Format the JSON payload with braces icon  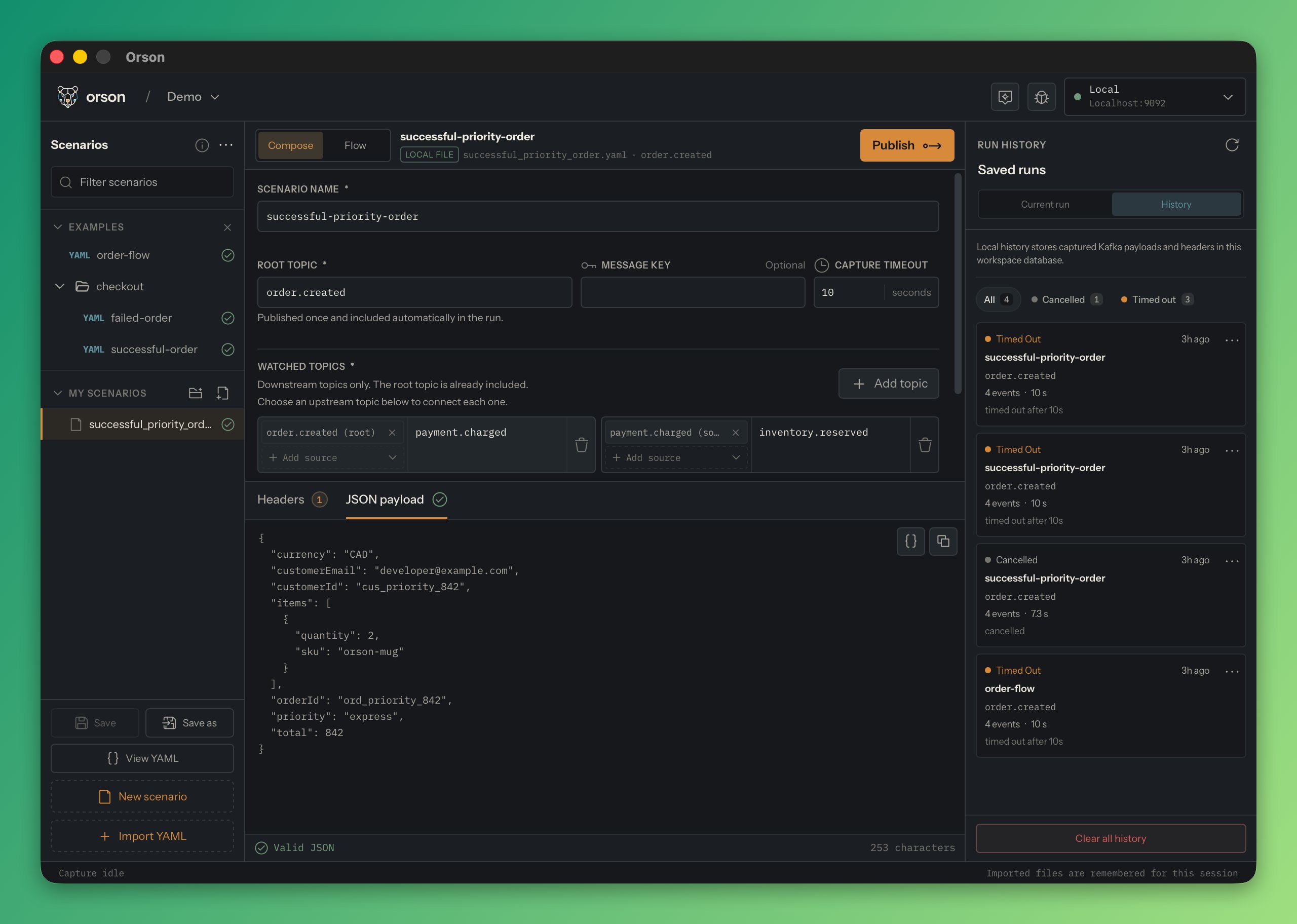pyautogui.click(x=911, y=541)
